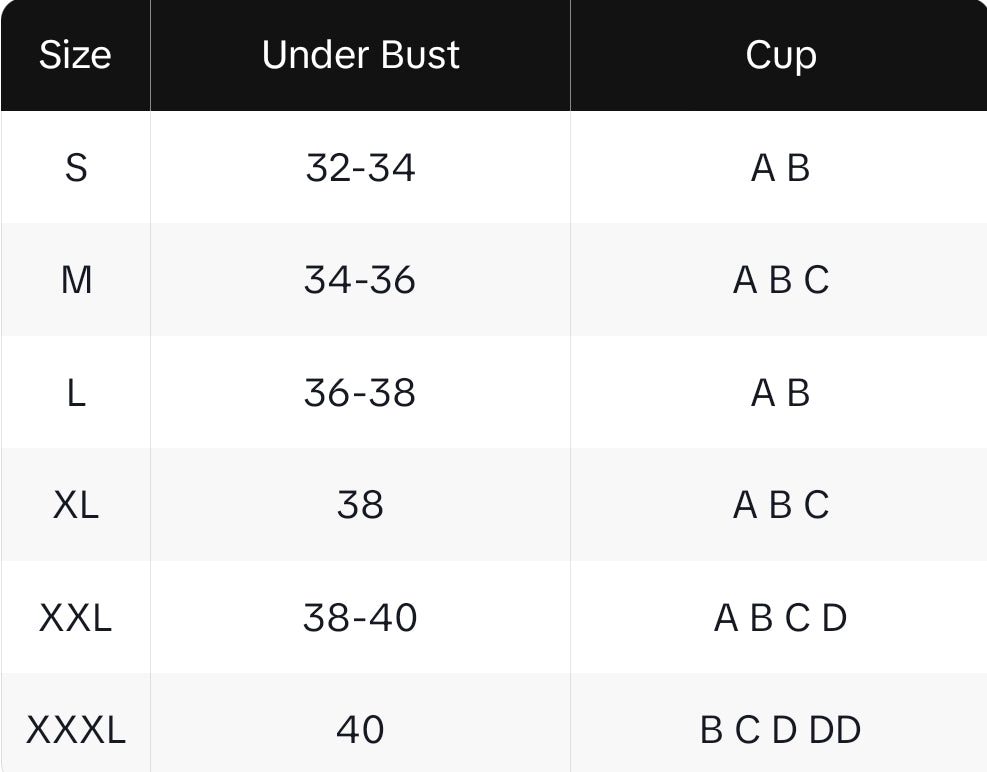987x772 pixels.
Task: Click the A B C cup cell for size M
Action: pyautogui.click(x=780, y=280)
